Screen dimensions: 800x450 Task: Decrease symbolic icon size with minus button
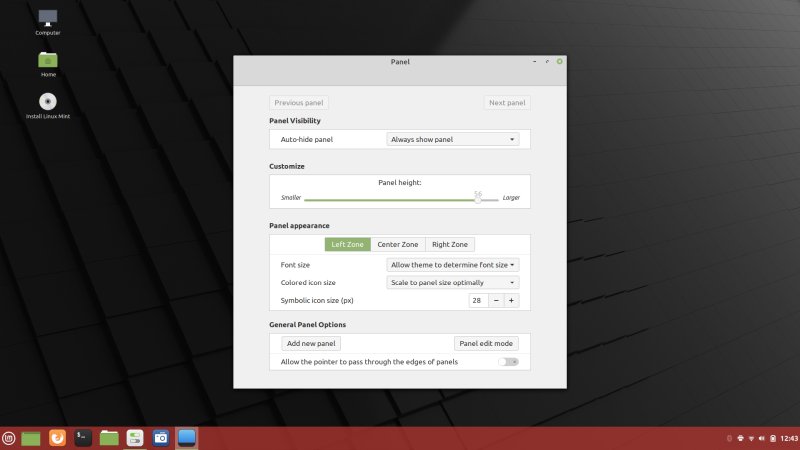(x=496, y=301)
